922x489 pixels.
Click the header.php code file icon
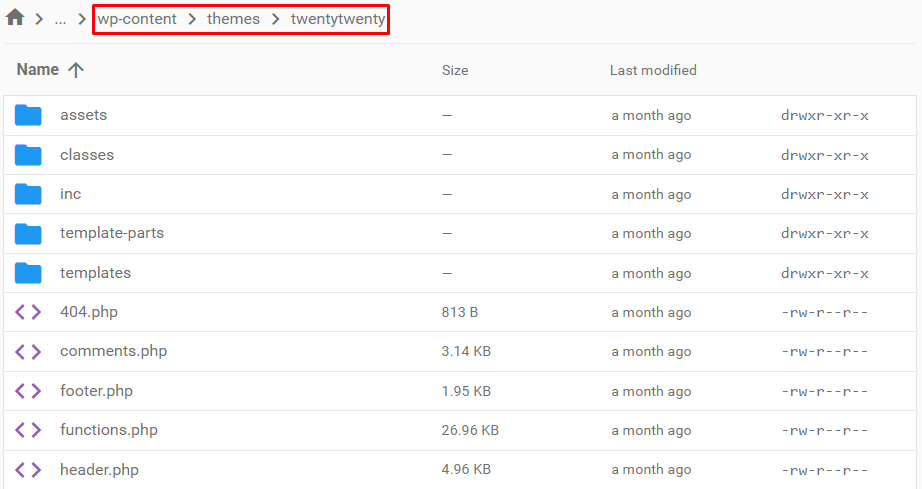click(28, 470)
